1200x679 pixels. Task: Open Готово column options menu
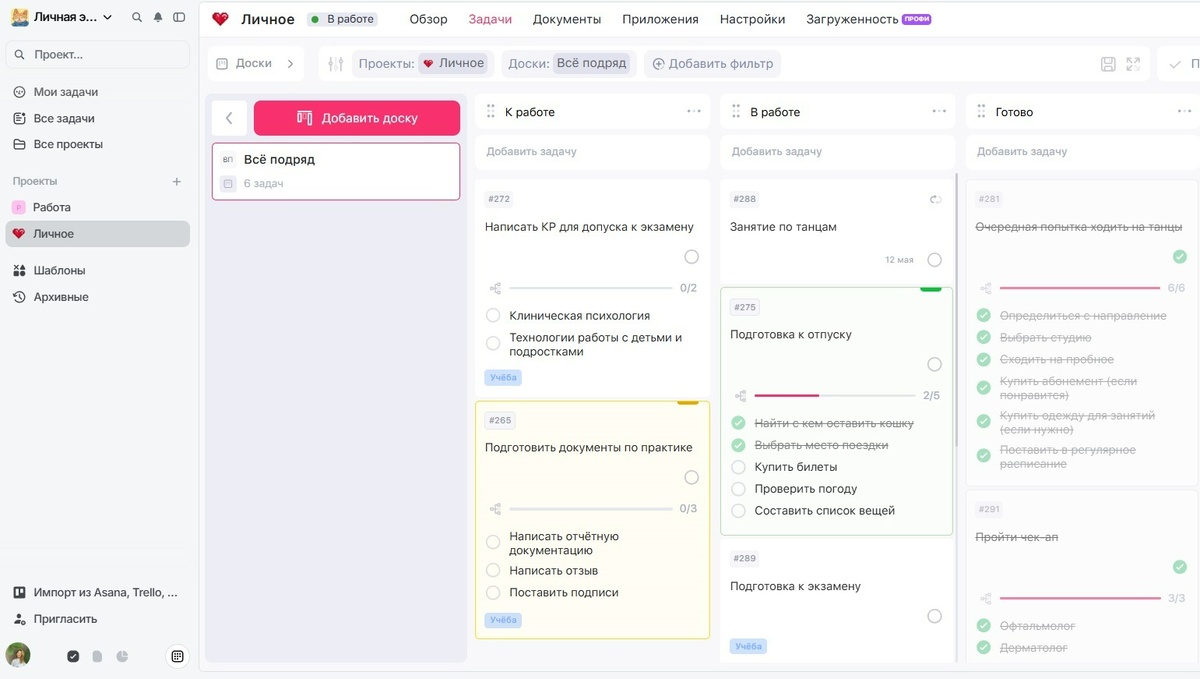tap(1184, 111)
